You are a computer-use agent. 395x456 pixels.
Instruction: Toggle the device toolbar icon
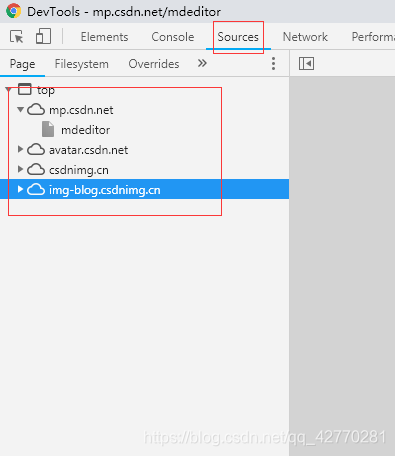(43, 36)
